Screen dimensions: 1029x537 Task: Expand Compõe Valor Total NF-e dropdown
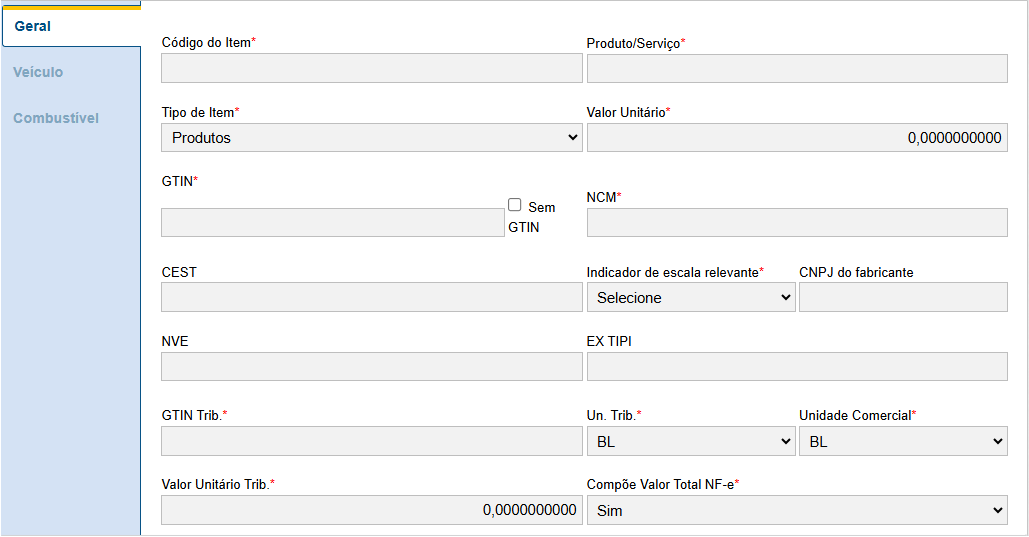[796, 510]
